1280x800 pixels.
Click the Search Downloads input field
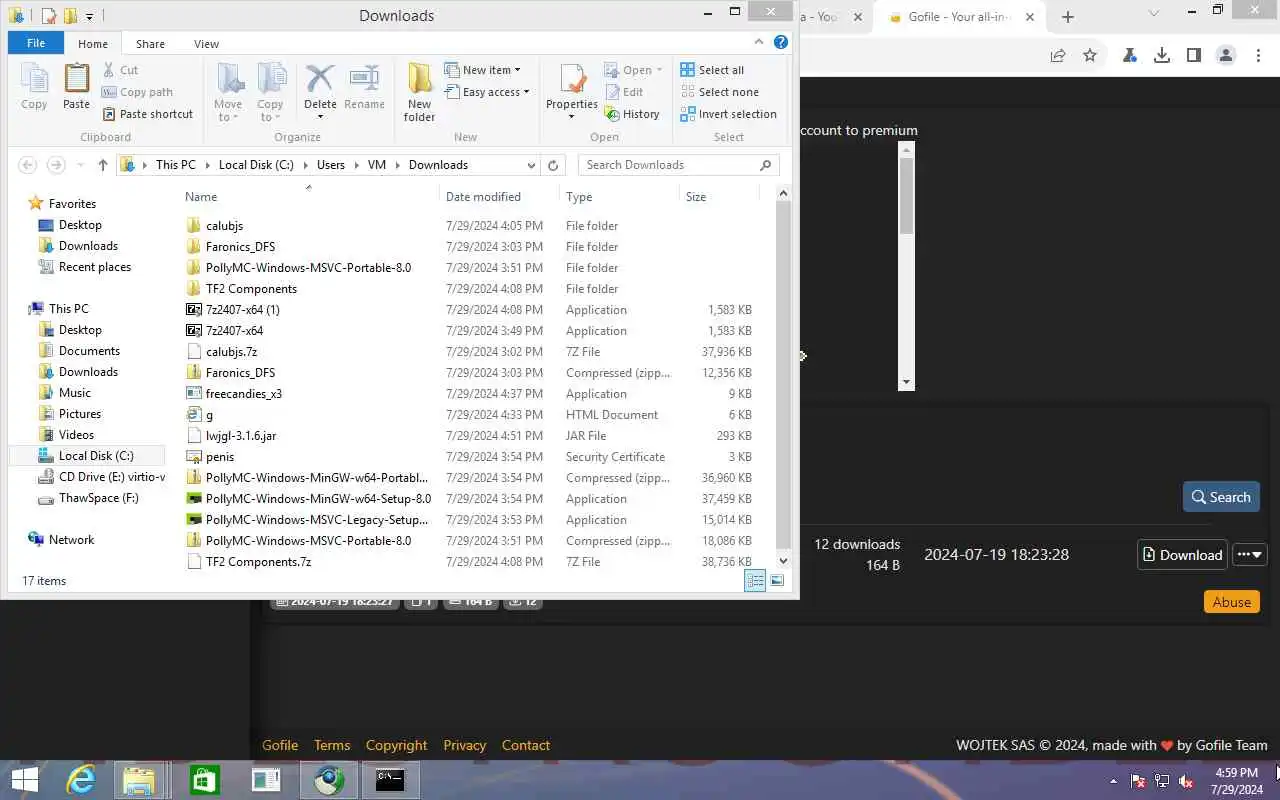click(x=678, y=165)
